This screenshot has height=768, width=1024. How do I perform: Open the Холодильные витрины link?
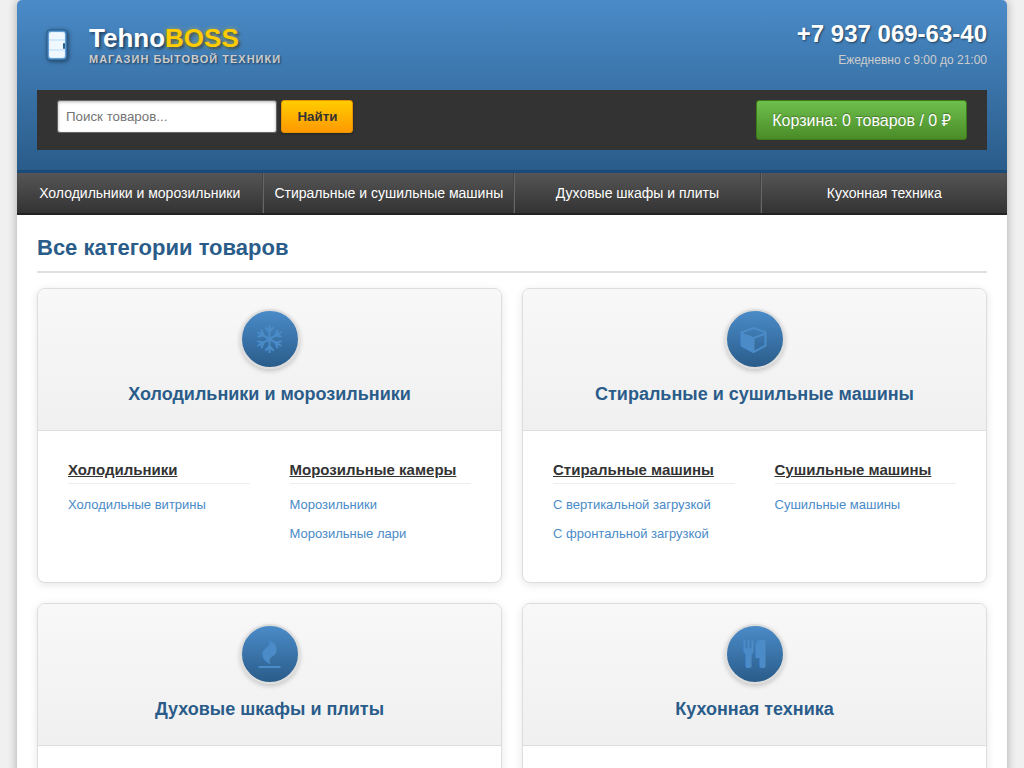click(137, 505)
